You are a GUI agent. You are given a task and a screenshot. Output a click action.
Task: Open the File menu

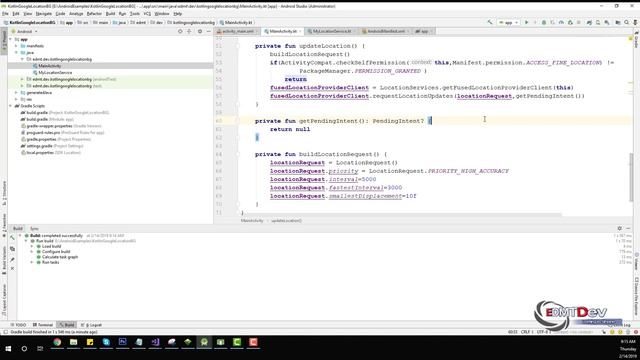point(5,13)
